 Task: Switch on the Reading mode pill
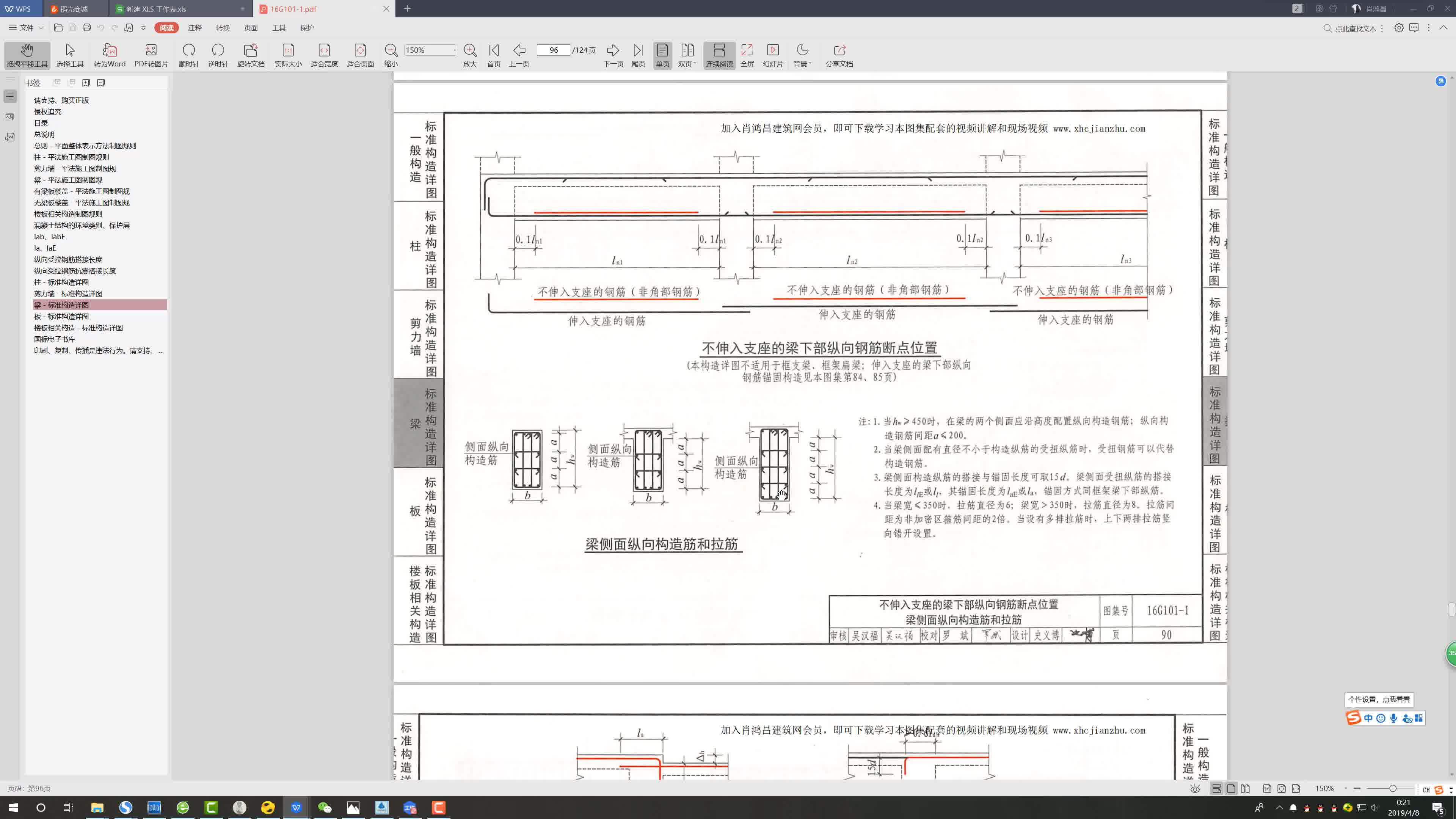(166, 28)
